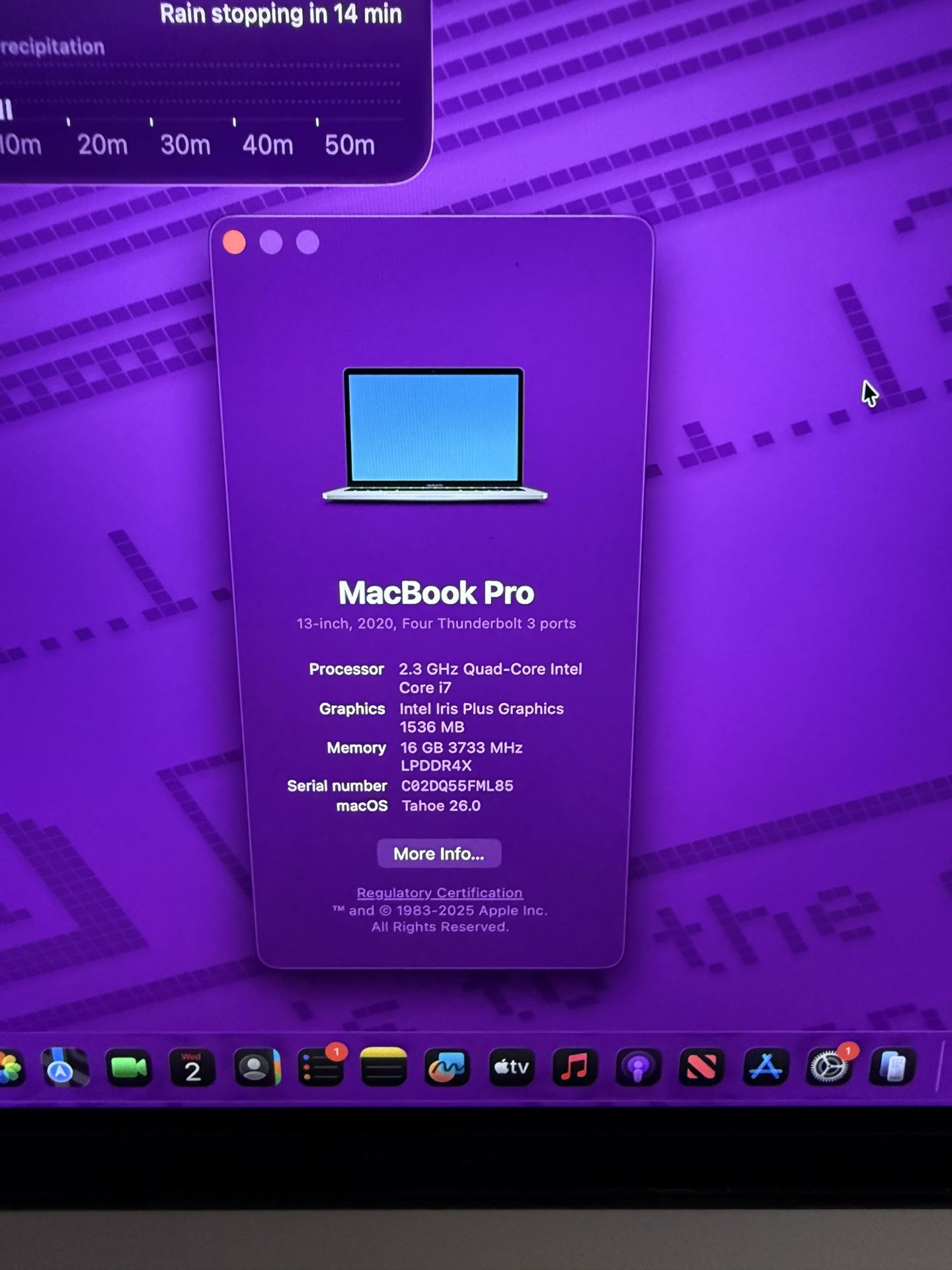Click the 13-inch, 2020 model description text
This screenshot has width=952, height=1270.
436,623
